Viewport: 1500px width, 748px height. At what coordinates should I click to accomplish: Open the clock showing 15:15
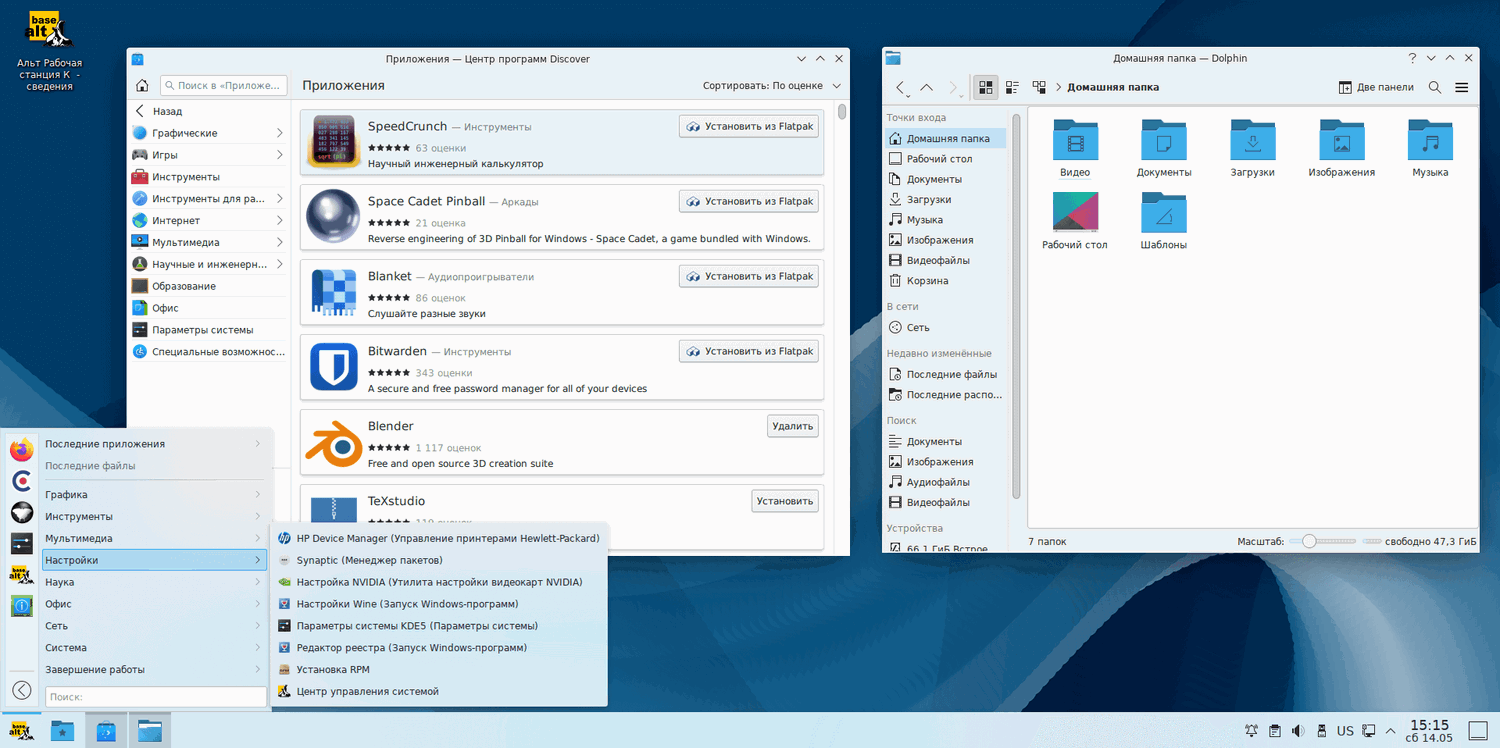pos(1429,730)
